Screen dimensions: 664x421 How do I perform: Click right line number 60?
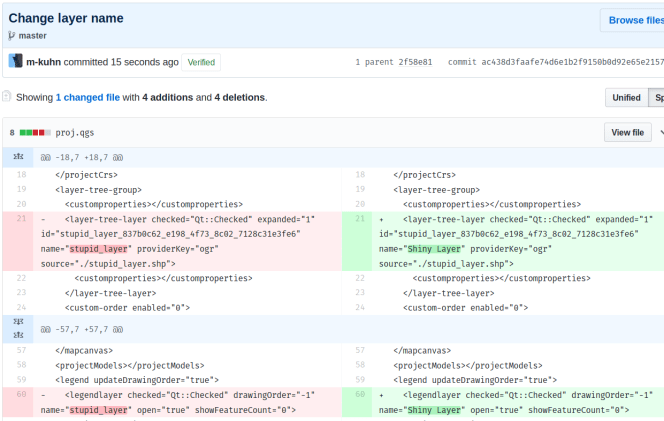click(x=360, y=394)
